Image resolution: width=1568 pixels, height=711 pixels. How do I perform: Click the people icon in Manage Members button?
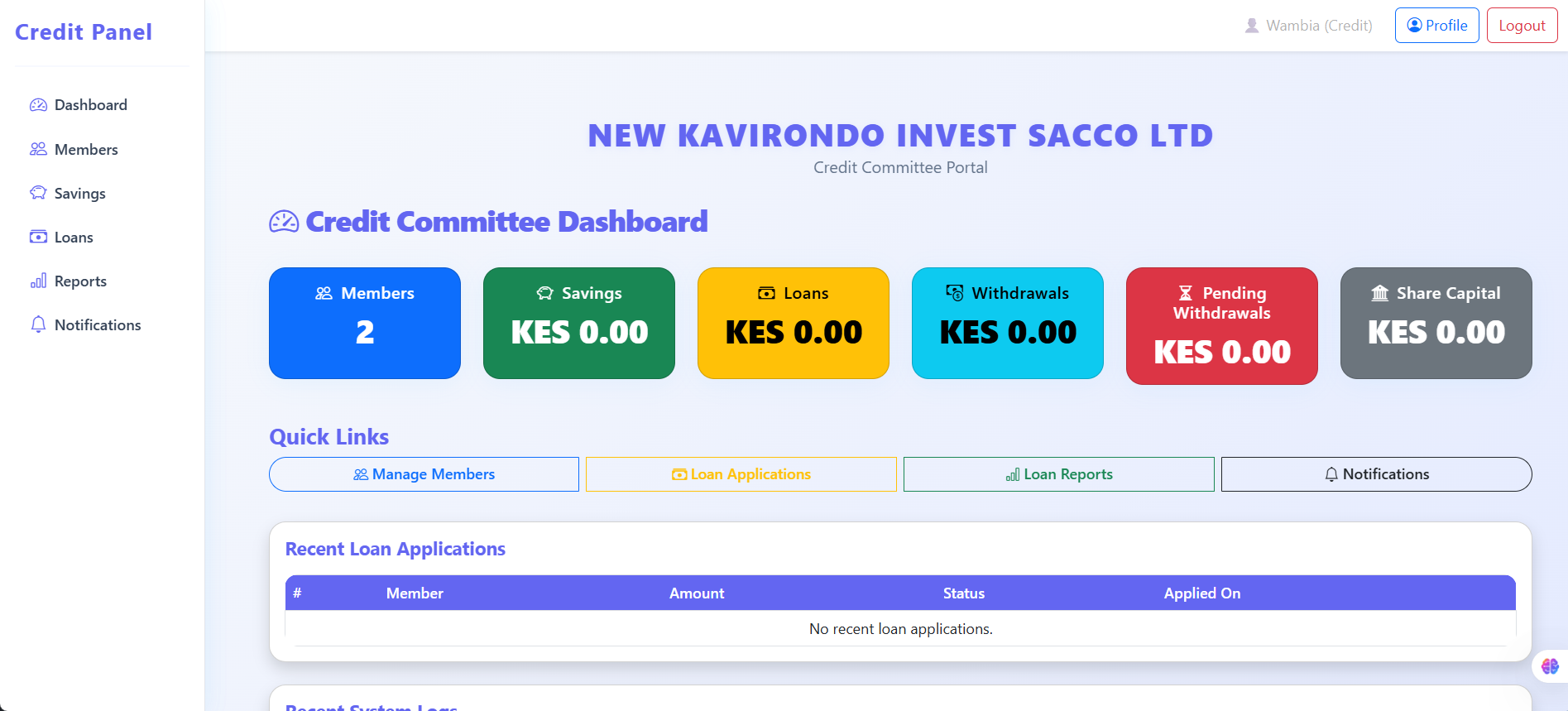point(361,474)
